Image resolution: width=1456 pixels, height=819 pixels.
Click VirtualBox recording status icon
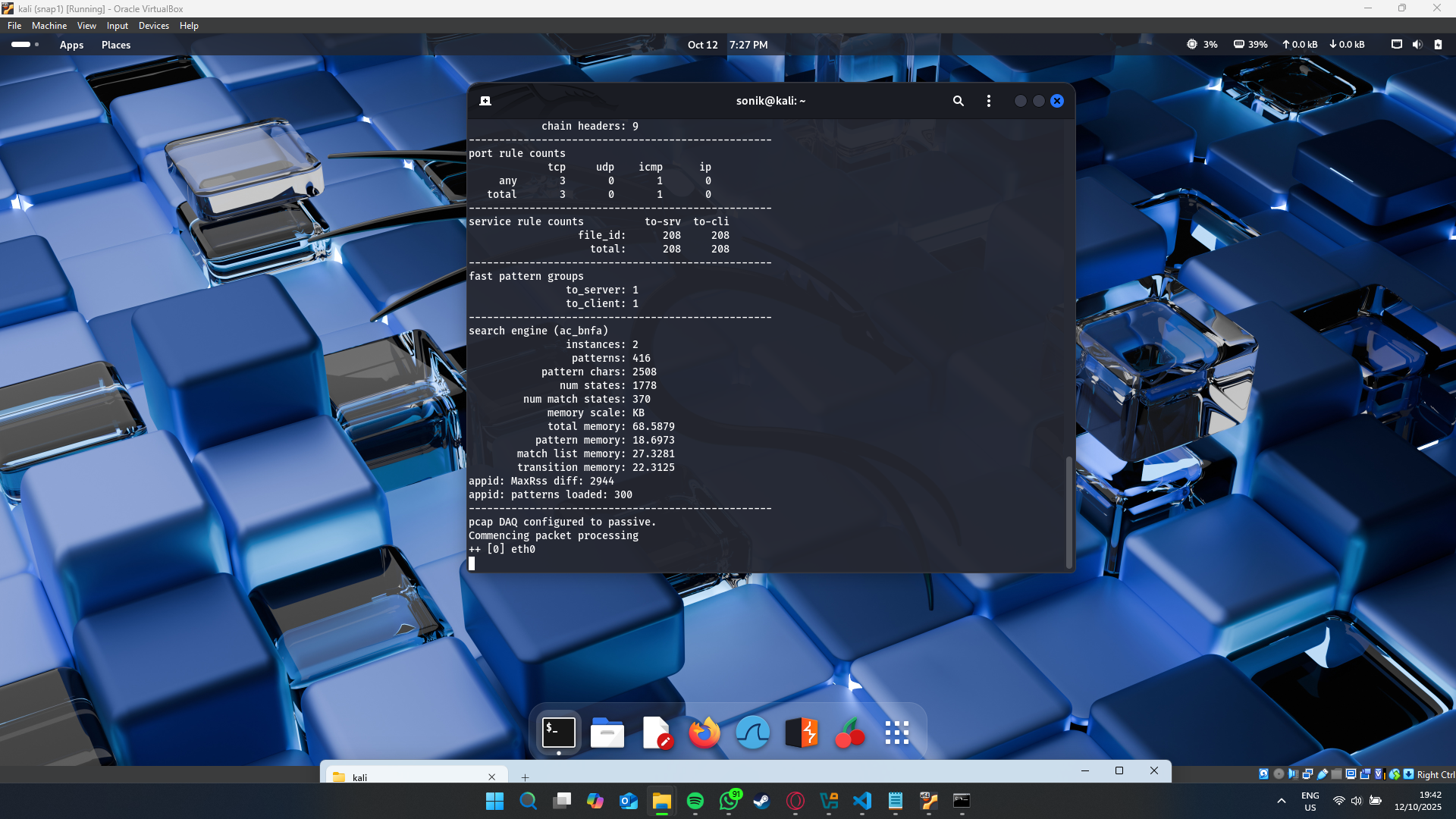tap(1365, 774)
